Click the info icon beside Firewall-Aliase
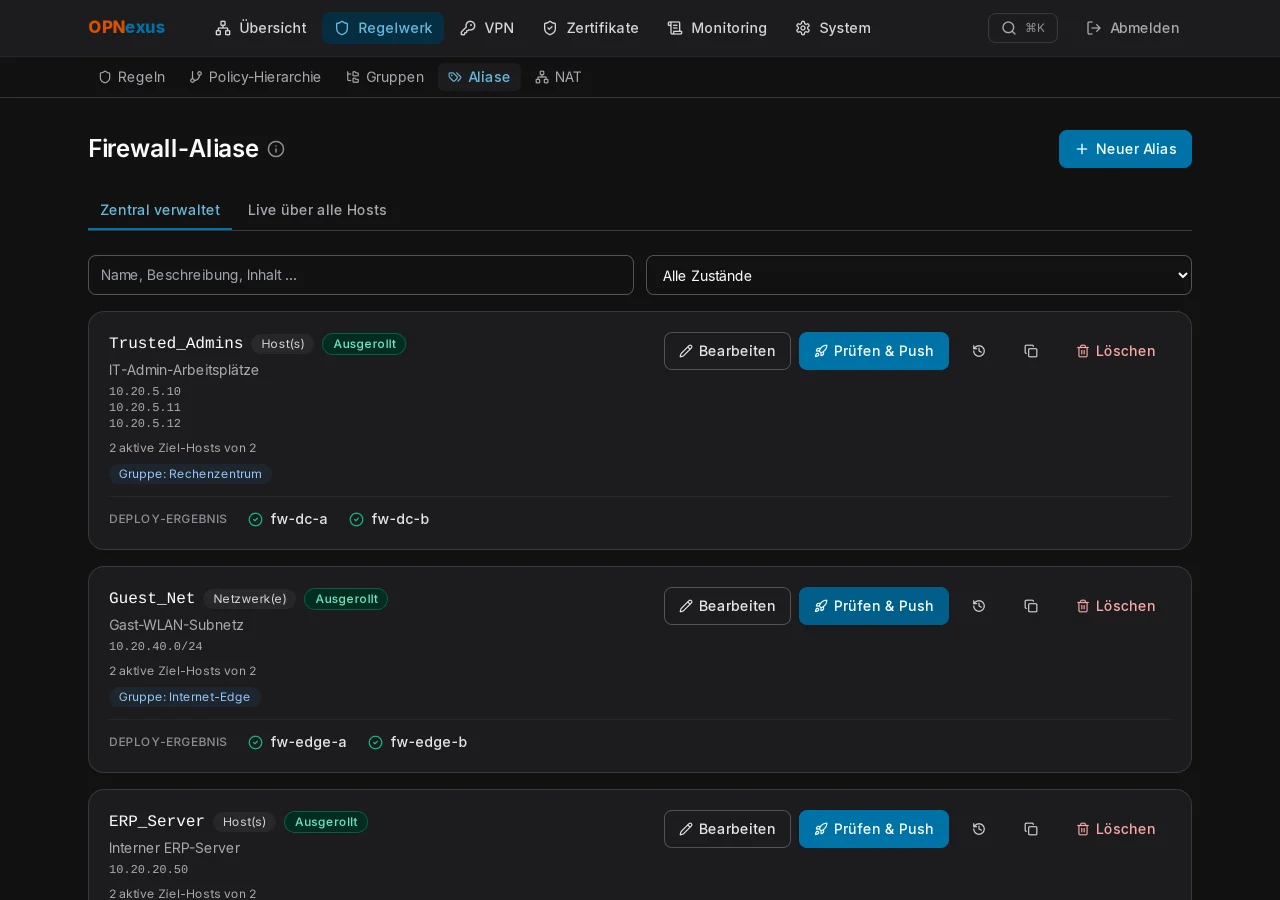Screen dimensions: 1280x900 (276, 149)
